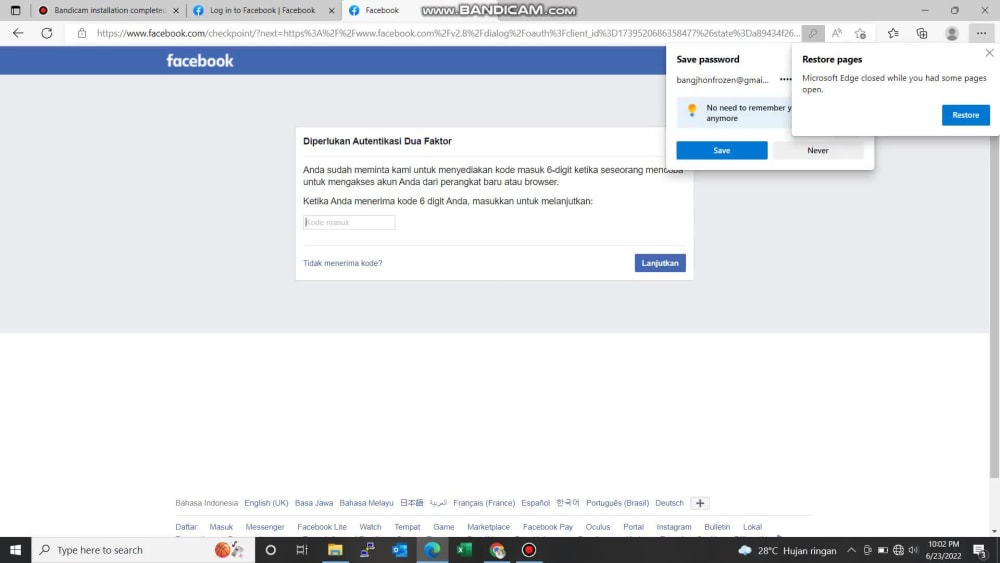Open the password key icon in the address bar

click(x=812, y=33)
